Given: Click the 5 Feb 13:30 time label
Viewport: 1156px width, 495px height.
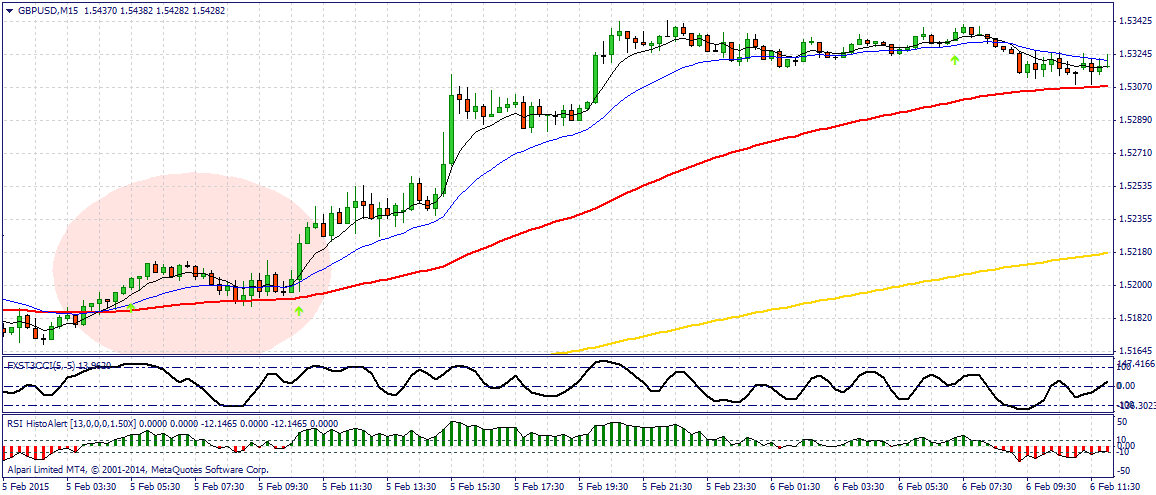Looking at the screenshot, I should click(411, 488).
